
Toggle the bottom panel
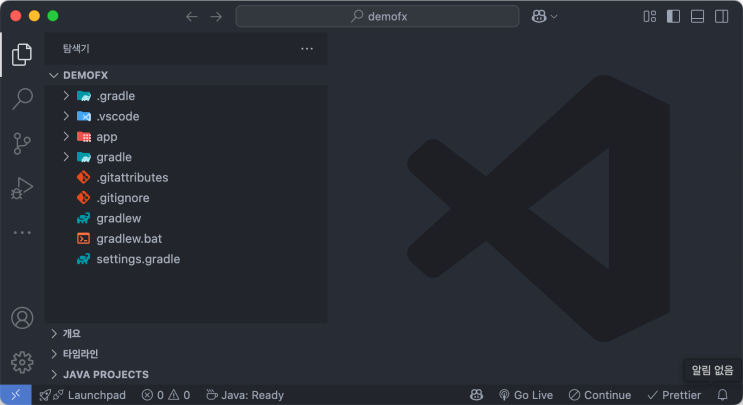point(698,17)
